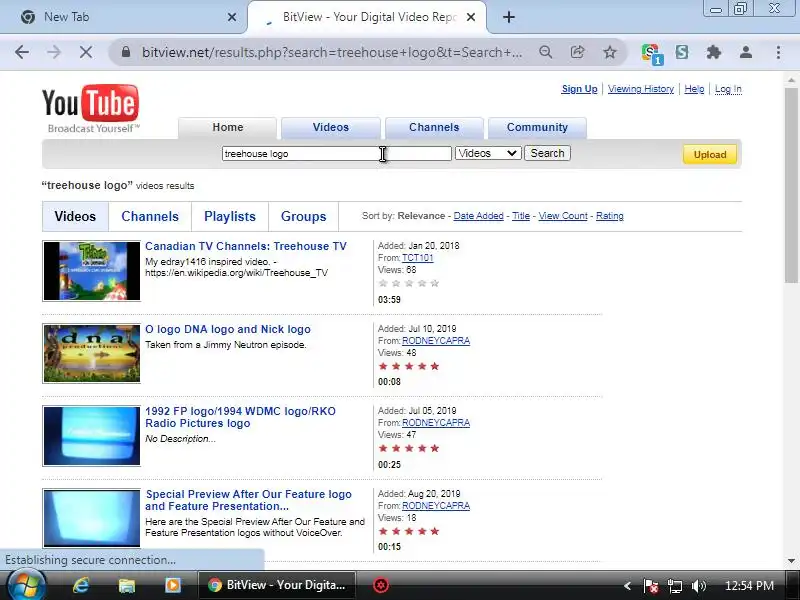Open Windows Media Player taskbar icon
This screenshot has height=600, width=800.
tap(172, 585)
